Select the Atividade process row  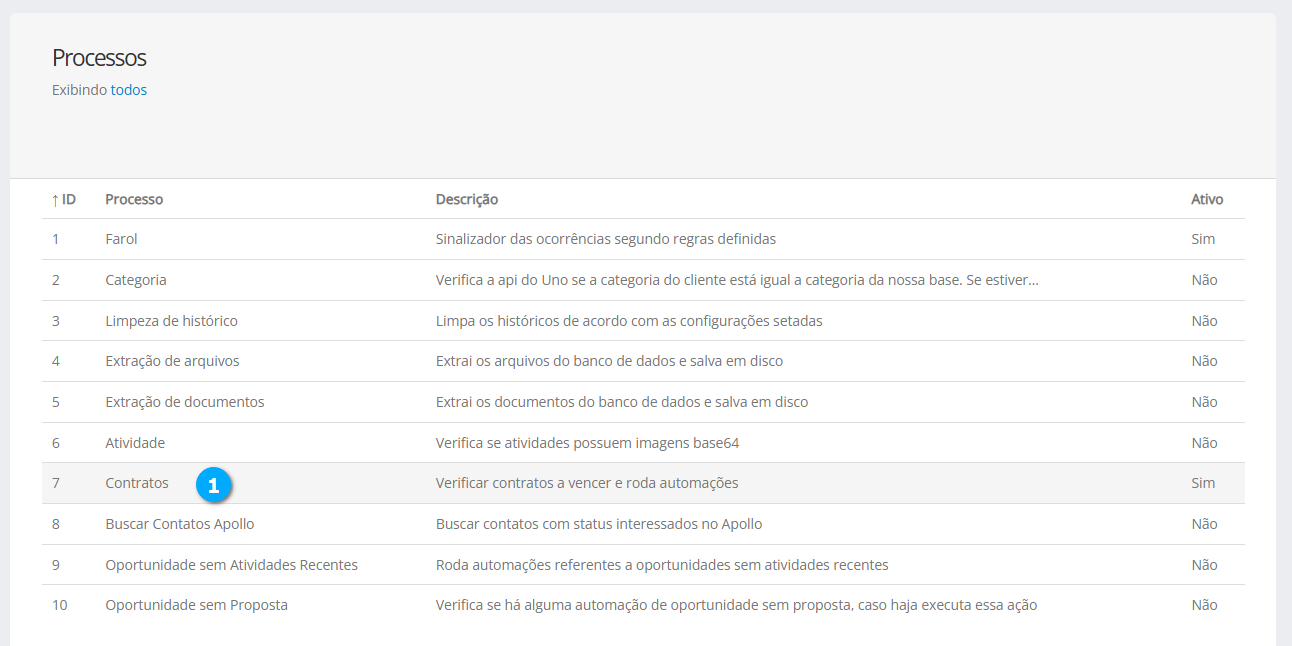[x=135, y=443]
